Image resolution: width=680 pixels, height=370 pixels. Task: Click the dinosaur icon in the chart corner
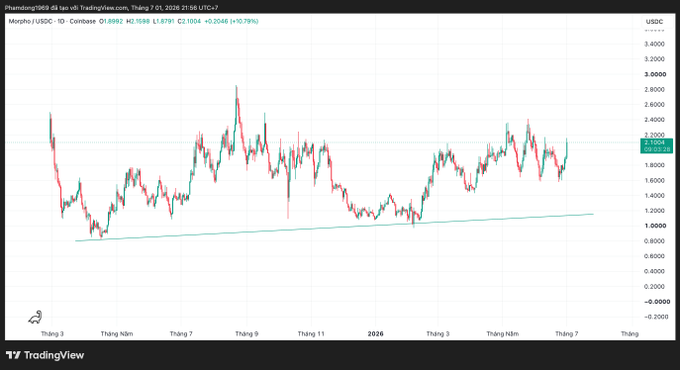tap(36, 317)
